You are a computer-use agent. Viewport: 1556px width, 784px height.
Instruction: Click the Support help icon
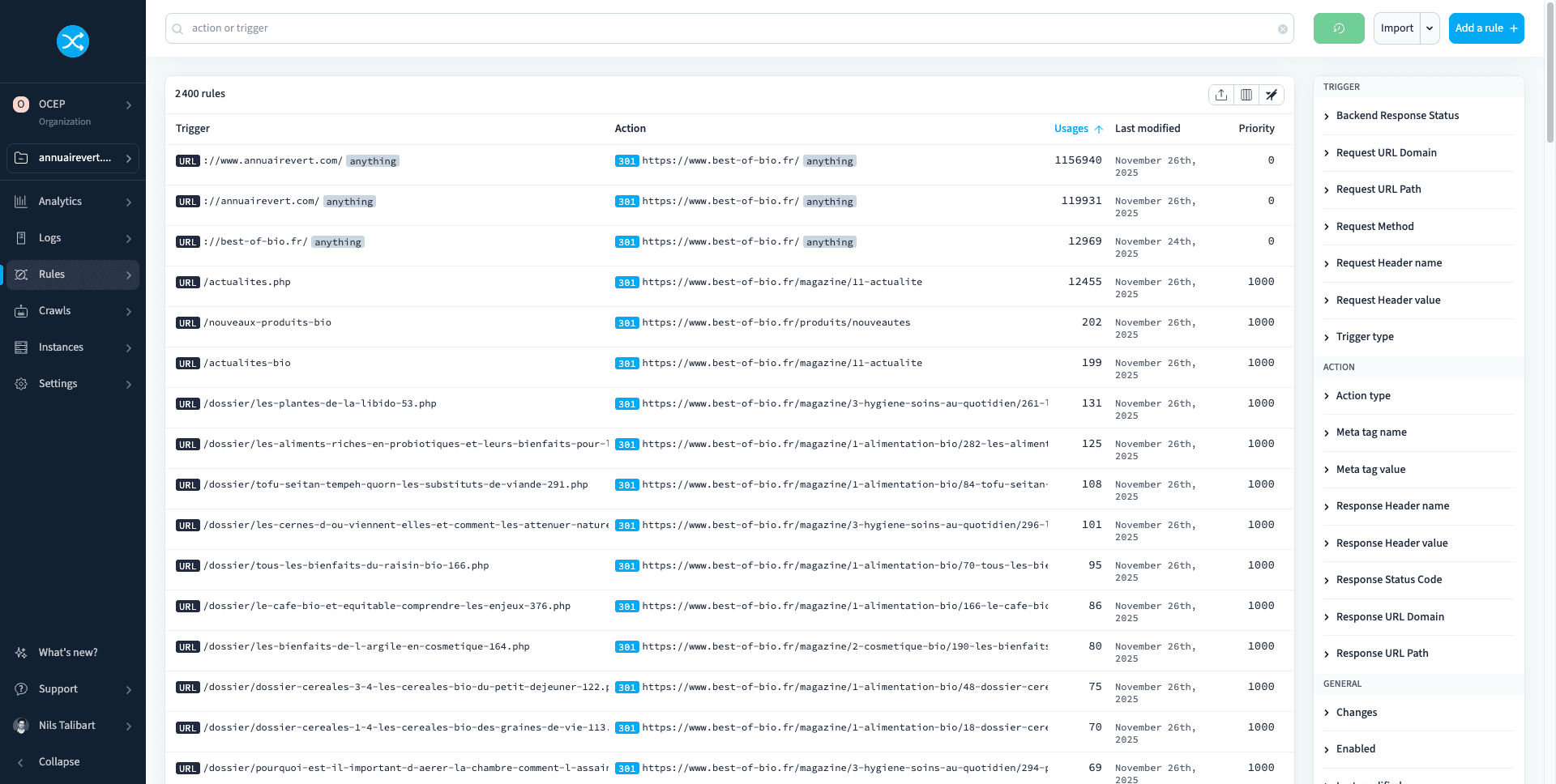coord(21,689)
